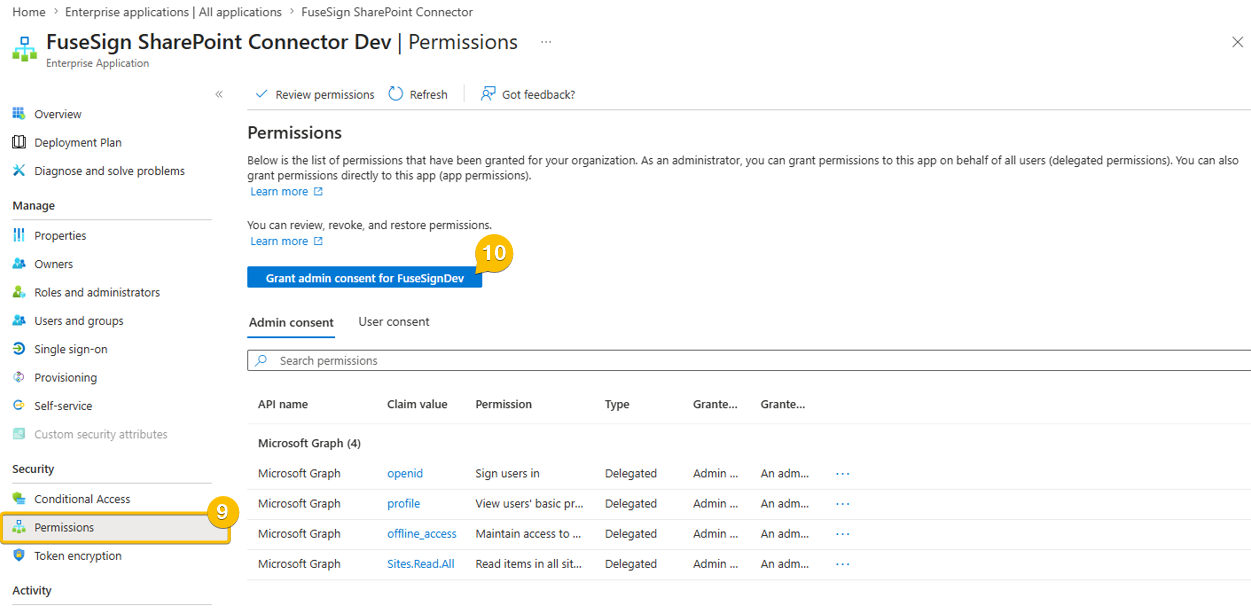Click the Owners people icon

[x=18, y=264]
